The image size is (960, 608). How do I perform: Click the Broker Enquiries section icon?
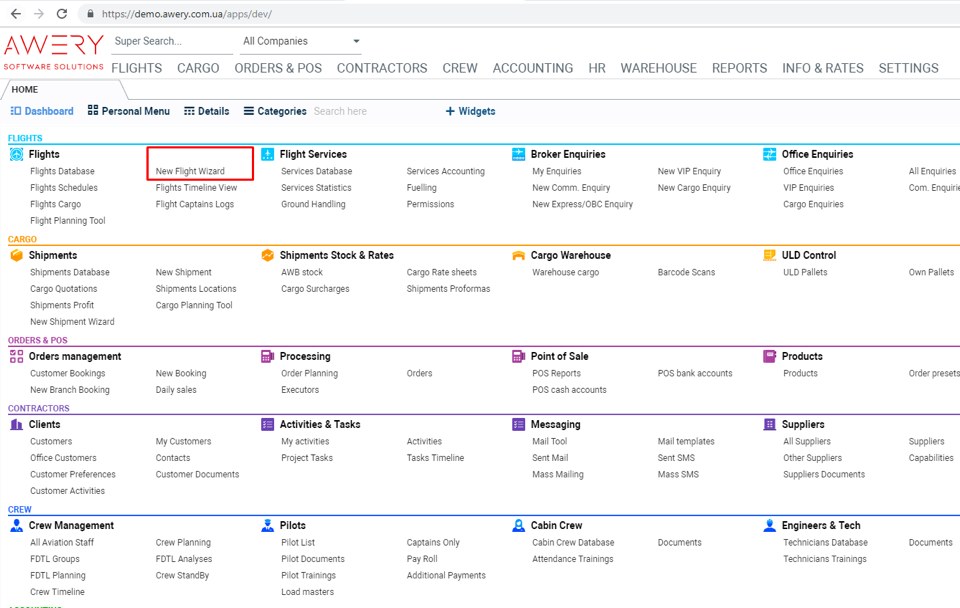518,154
